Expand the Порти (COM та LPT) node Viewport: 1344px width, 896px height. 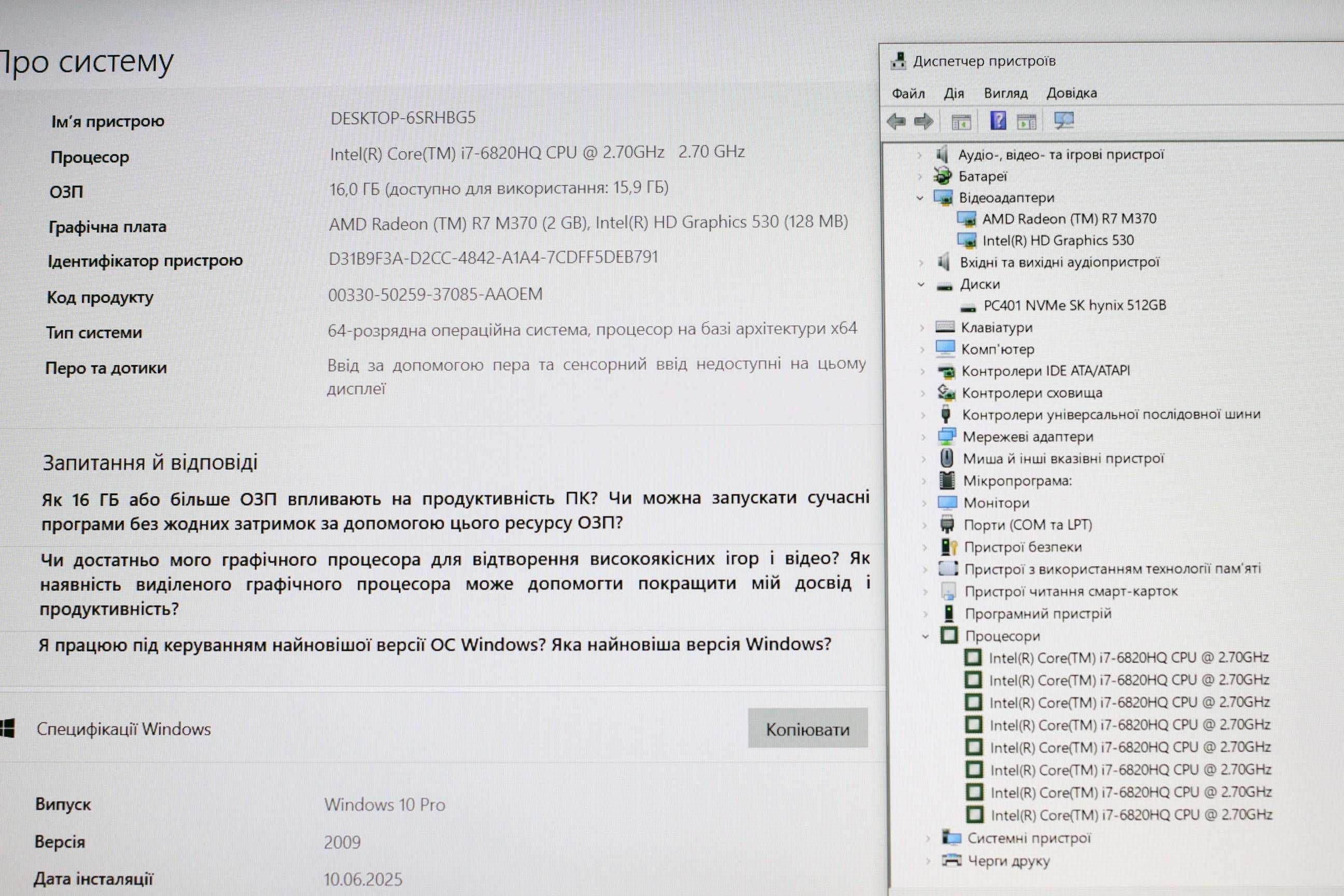click(924, 525)
